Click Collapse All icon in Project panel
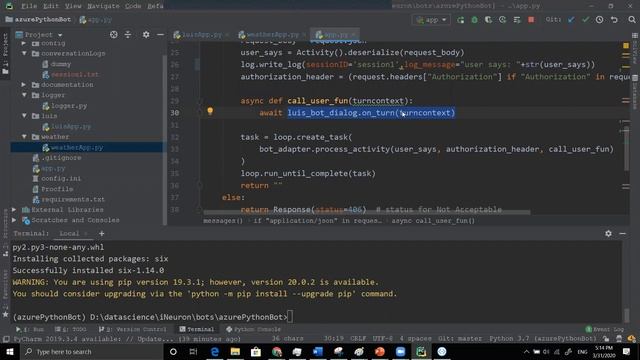640x360 pixels. (x=128, y=35)
